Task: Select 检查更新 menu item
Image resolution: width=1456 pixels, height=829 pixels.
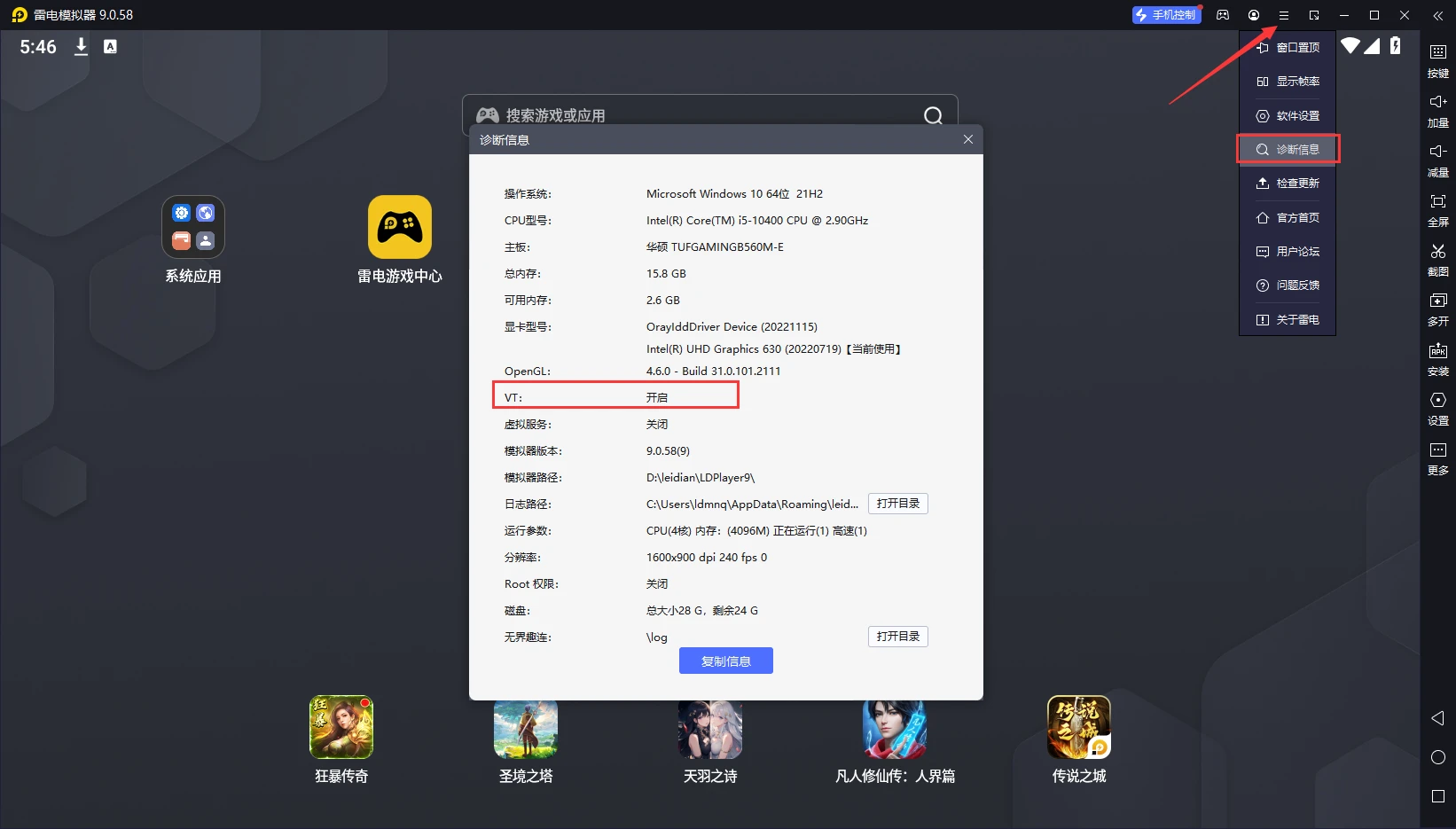Action: tap(1288, 184)
